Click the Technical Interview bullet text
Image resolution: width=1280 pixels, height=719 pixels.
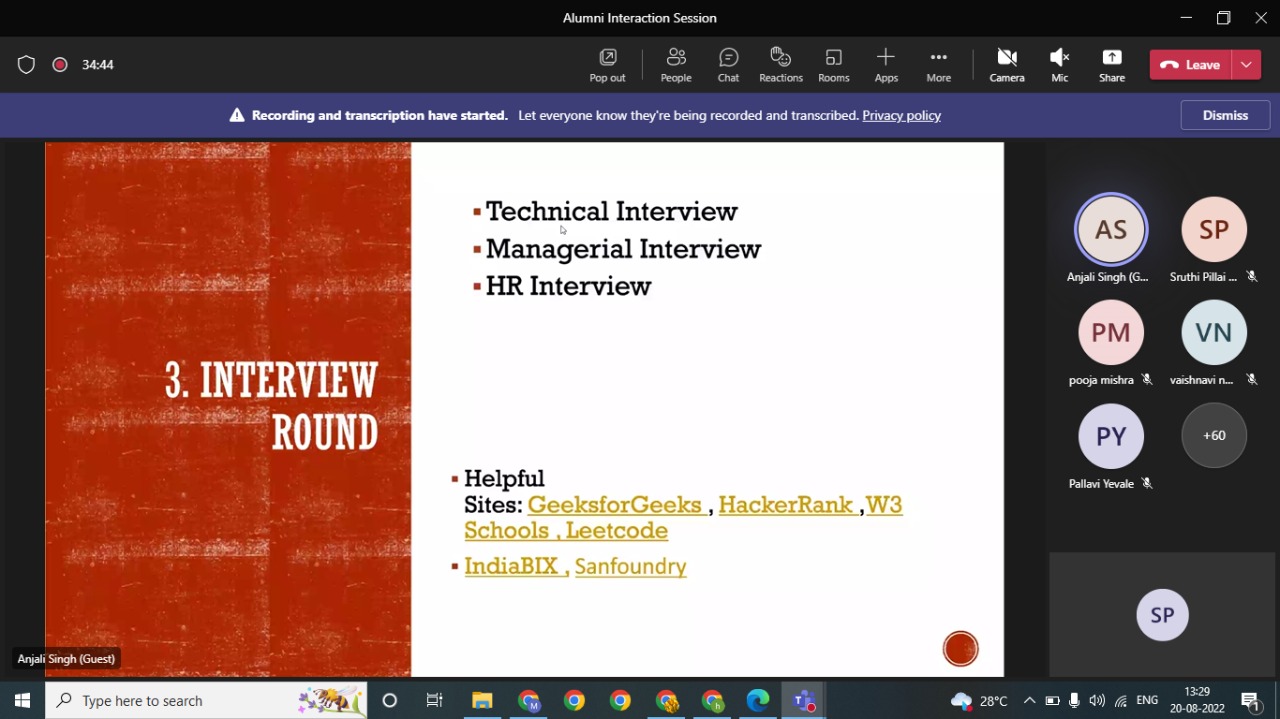tap(611, 211)
